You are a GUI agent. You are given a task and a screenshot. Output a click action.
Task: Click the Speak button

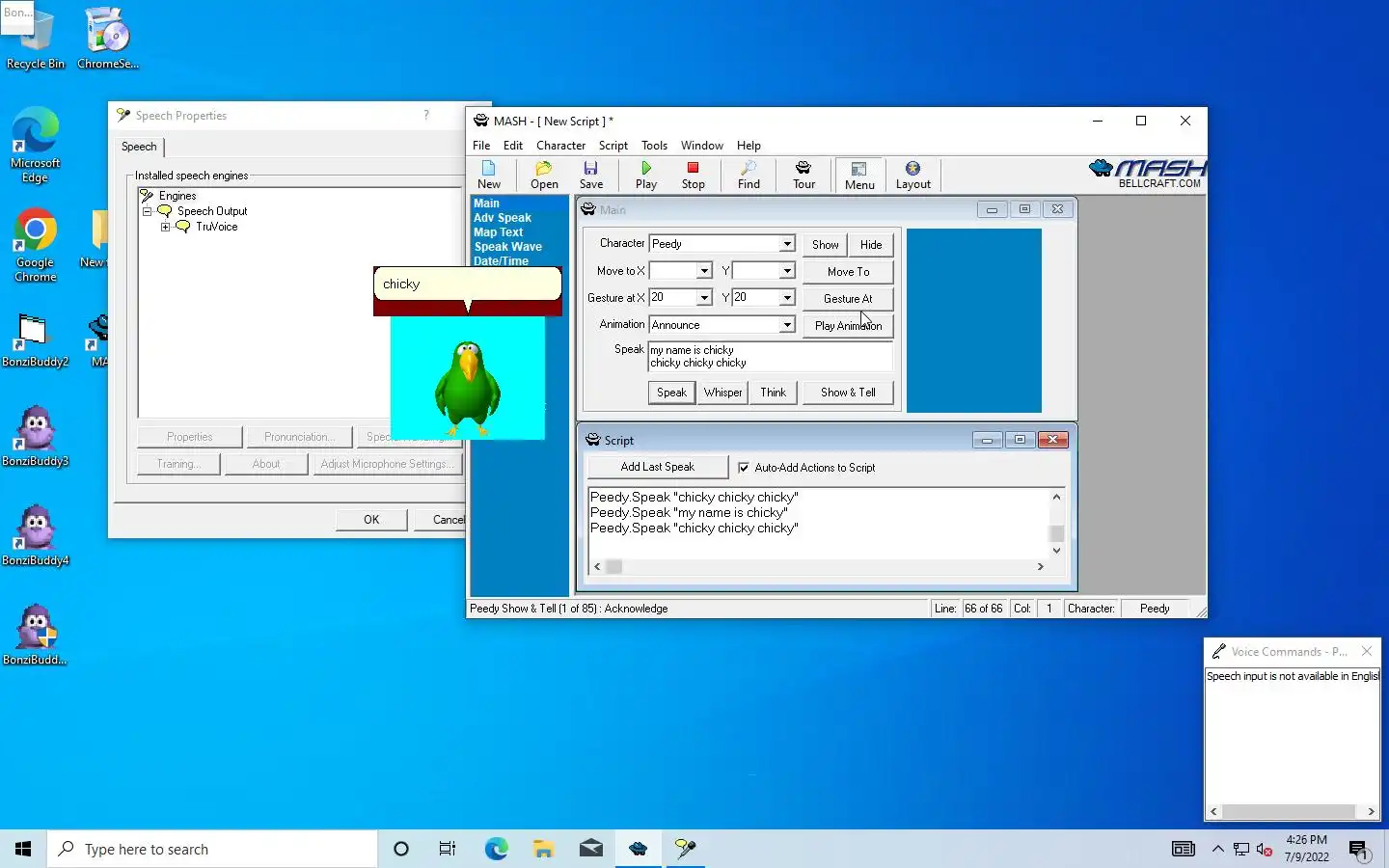671,393
